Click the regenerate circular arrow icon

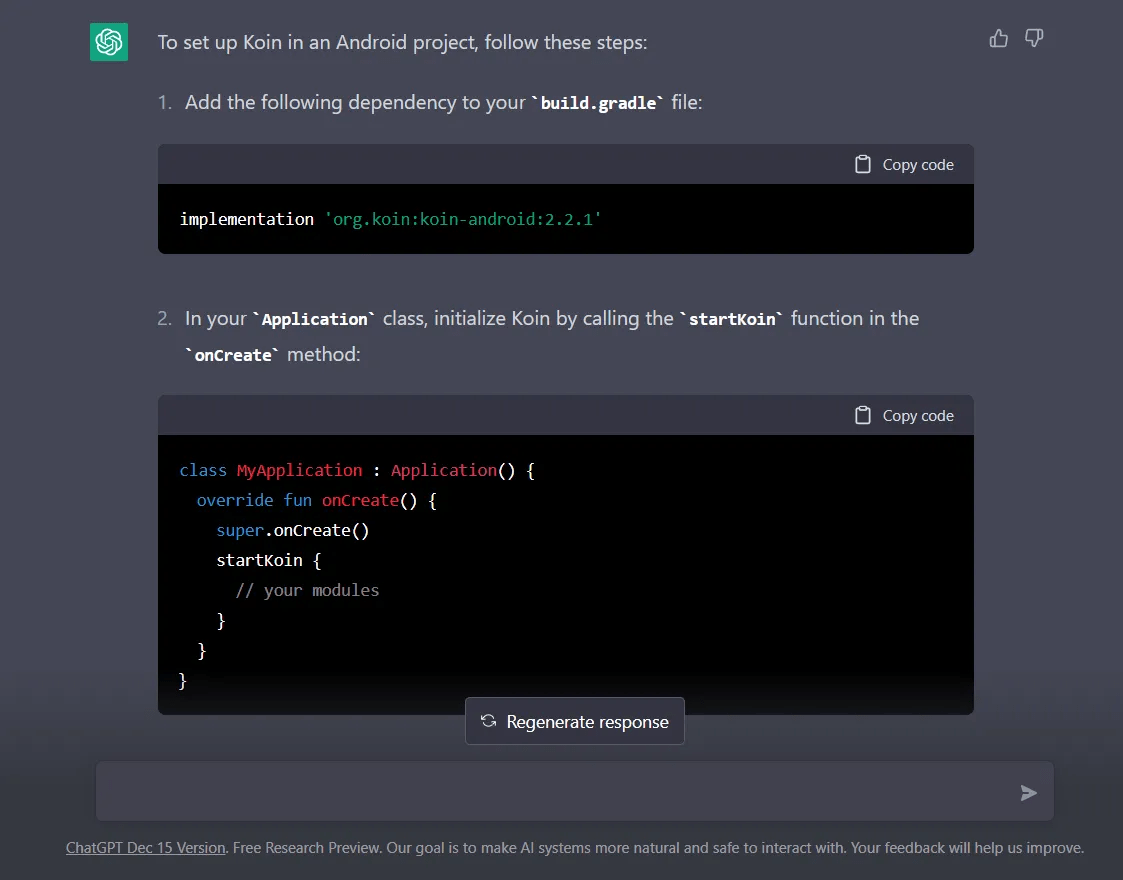(488, 721)
